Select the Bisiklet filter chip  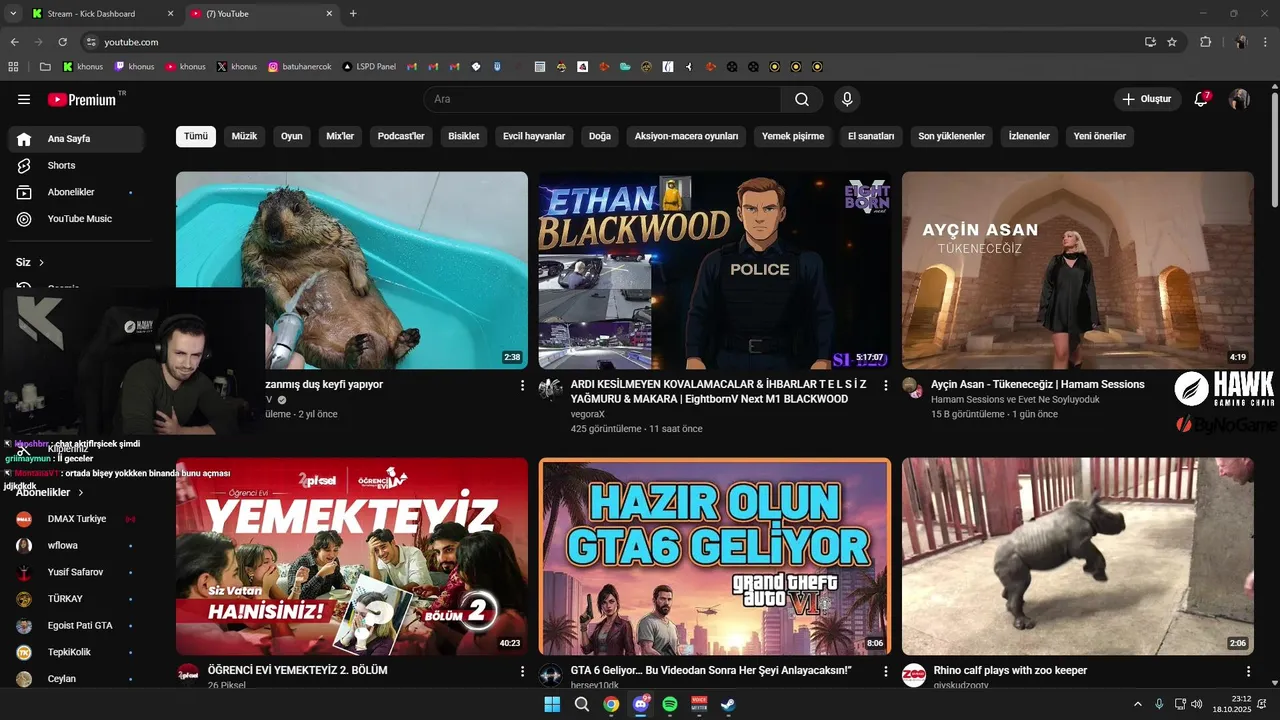(x=463, y=136)
